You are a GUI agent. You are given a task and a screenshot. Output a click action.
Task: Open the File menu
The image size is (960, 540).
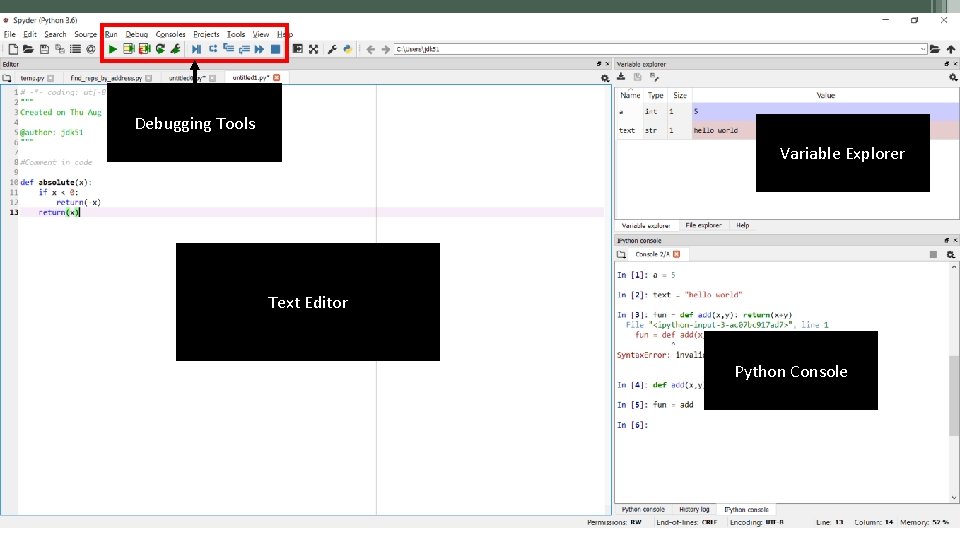[10, 34]
